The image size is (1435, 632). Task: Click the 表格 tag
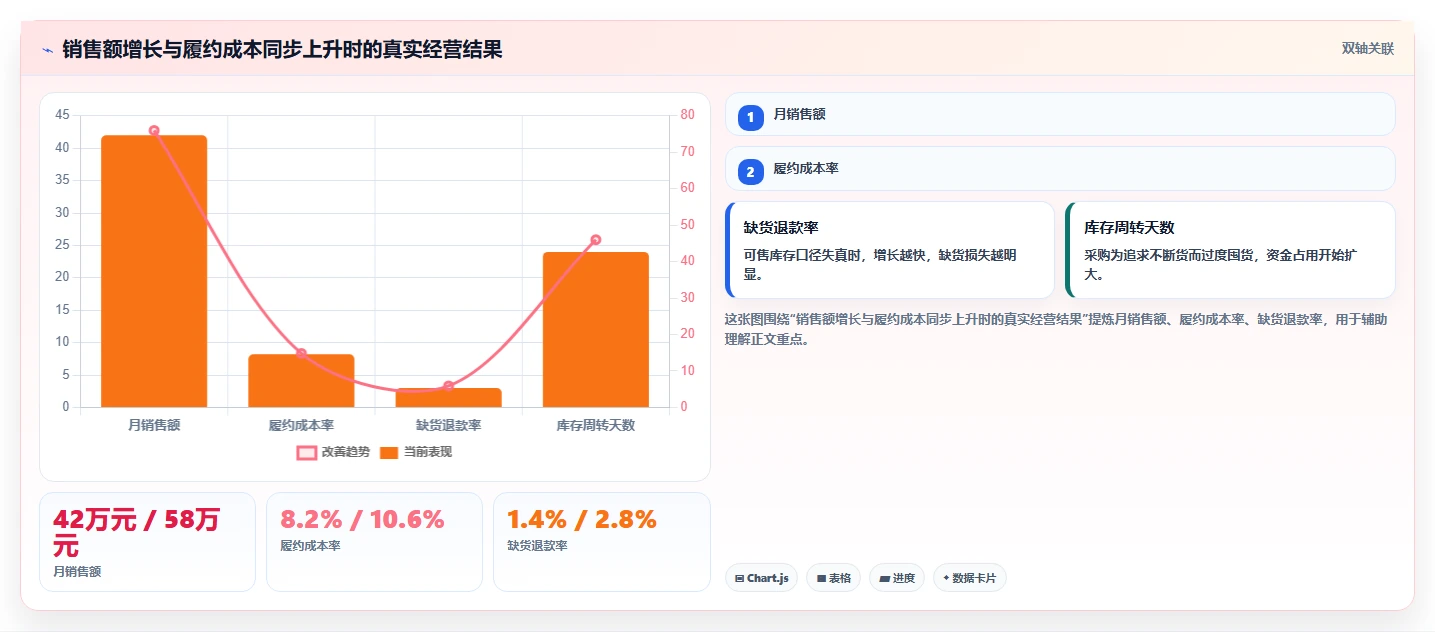tap(834, 578)
